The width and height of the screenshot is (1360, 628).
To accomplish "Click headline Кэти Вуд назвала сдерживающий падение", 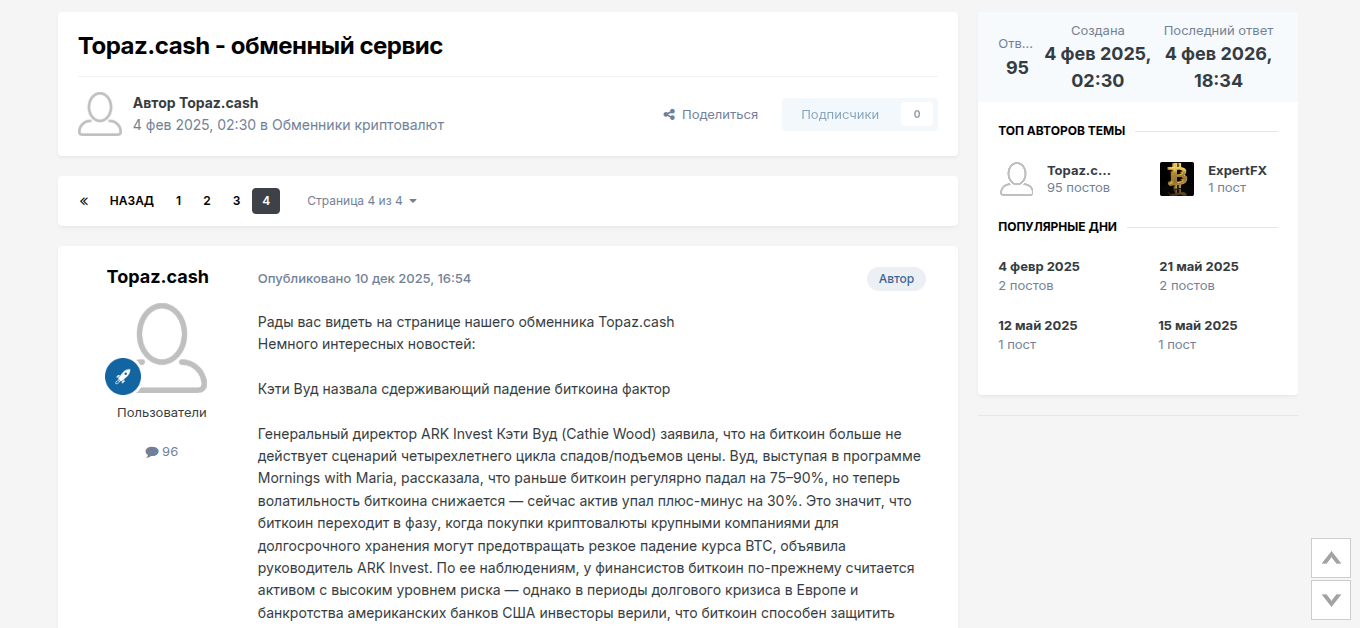I will 464,389.
